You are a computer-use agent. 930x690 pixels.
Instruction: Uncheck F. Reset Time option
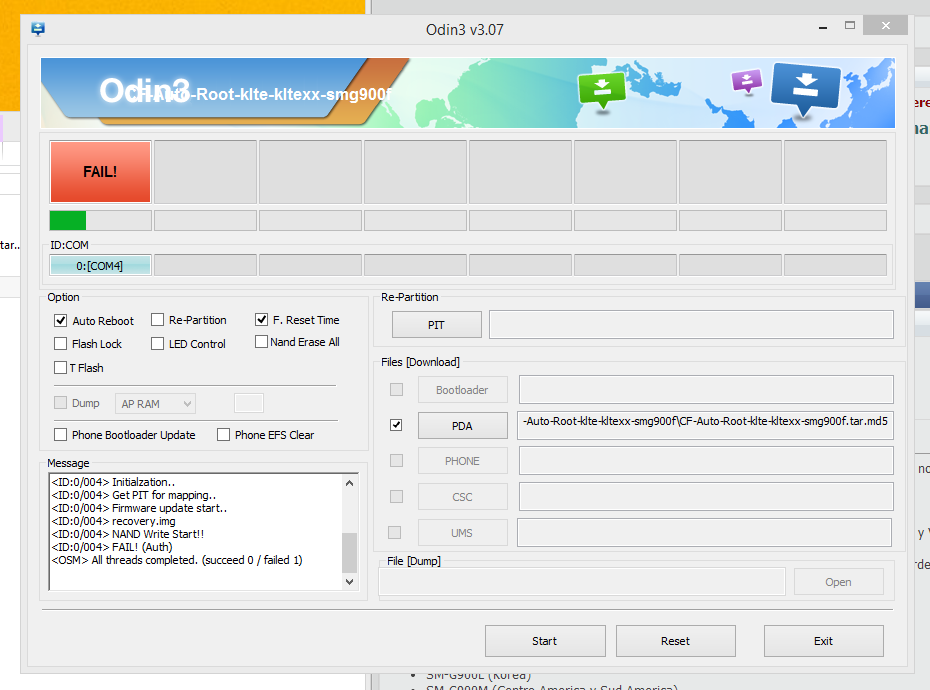tap(262, 320)
